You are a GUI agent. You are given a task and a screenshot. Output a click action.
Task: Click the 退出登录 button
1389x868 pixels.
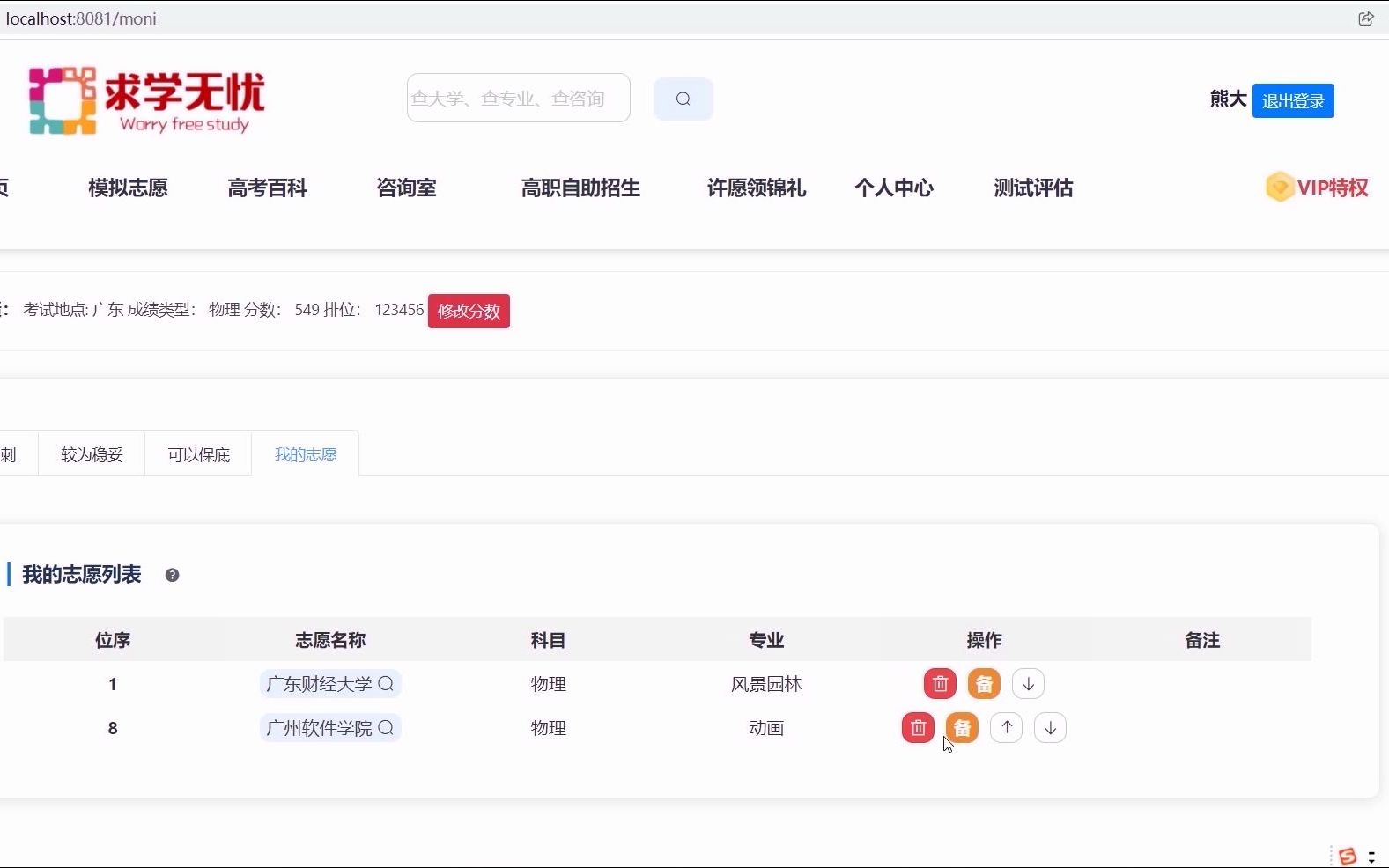click(x=1293, y=100)
